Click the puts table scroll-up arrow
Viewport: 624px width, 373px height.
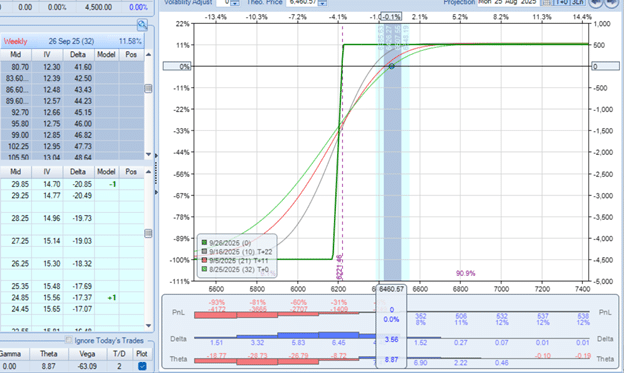point(148,172)
